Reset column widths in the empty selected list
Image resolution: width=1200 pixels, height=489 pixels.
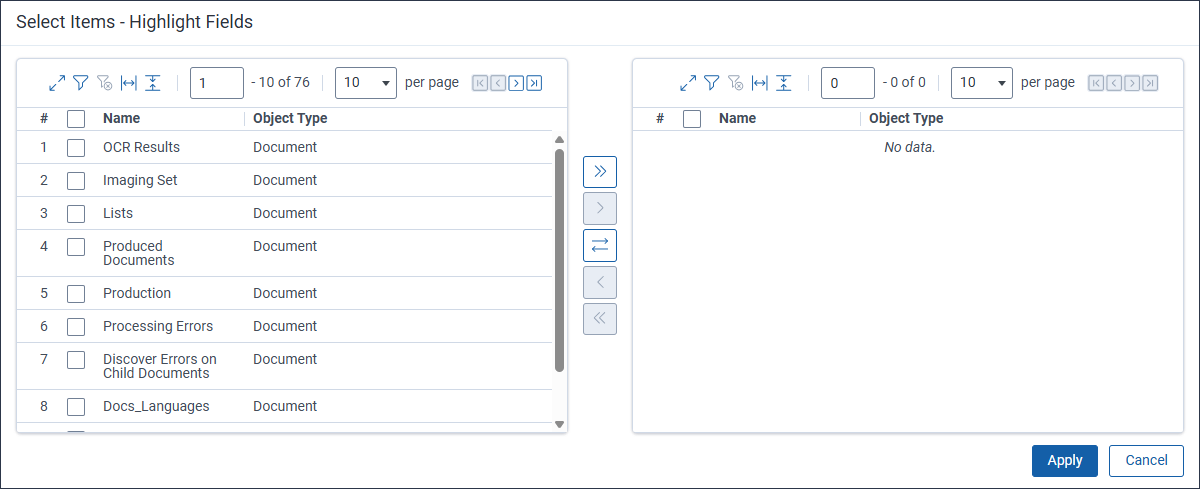[760, 83]
